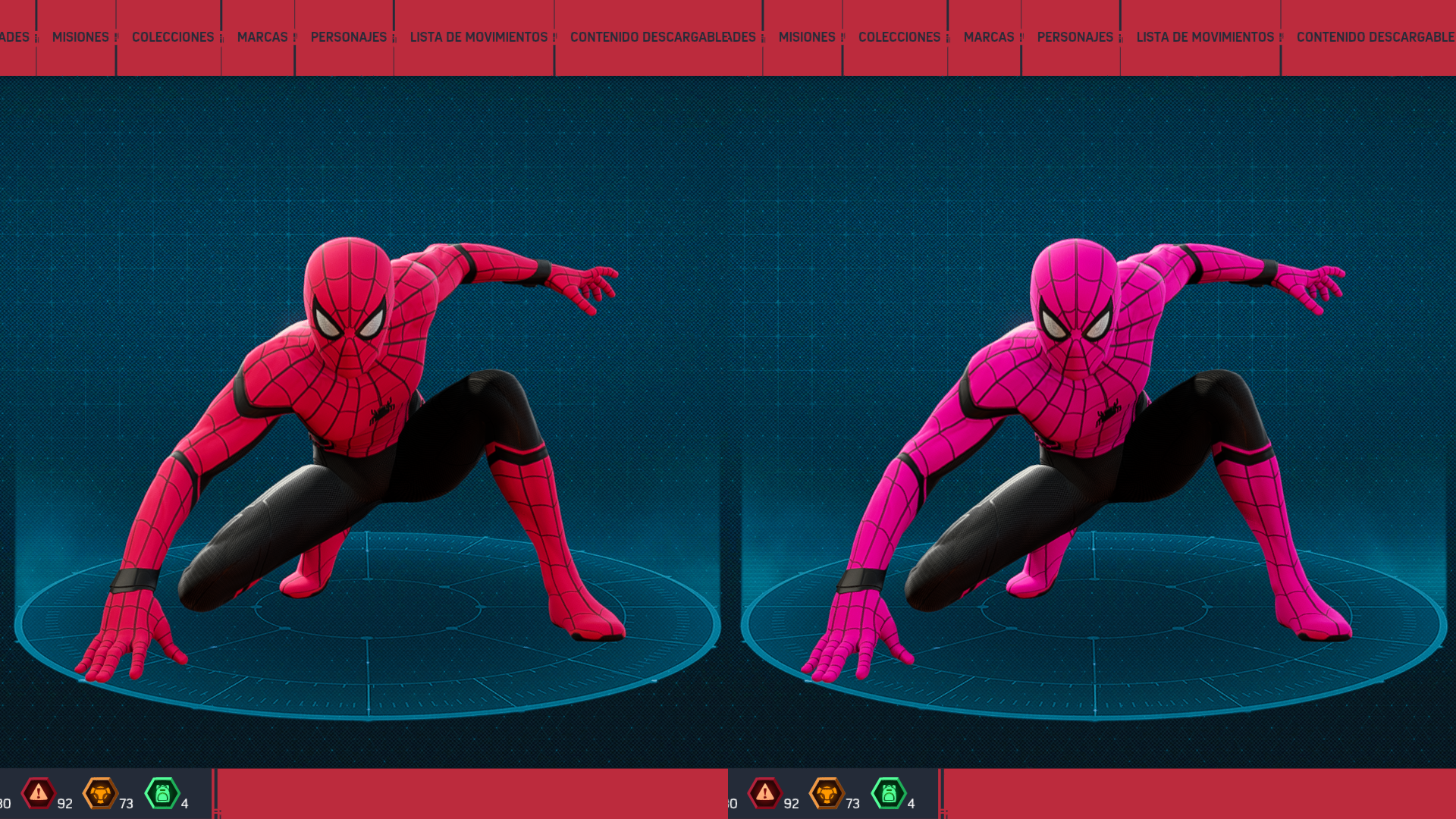The width and height of the screenshot is (1456, 819).
Task: Click red warning token icon under pink suit
Action: pos(765,793)
